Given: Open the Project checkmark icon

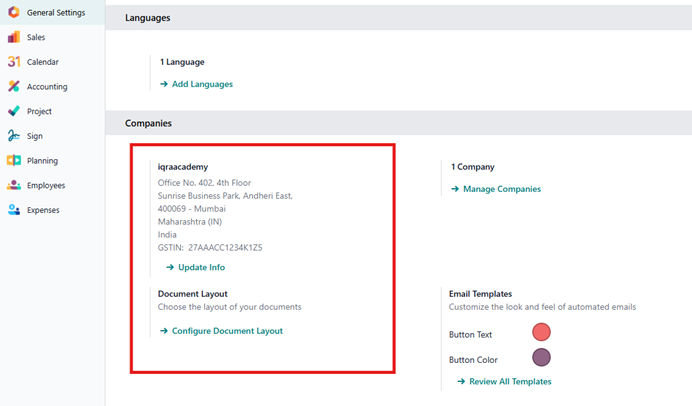Looking at the screenshot, I should tap(13, 111).
